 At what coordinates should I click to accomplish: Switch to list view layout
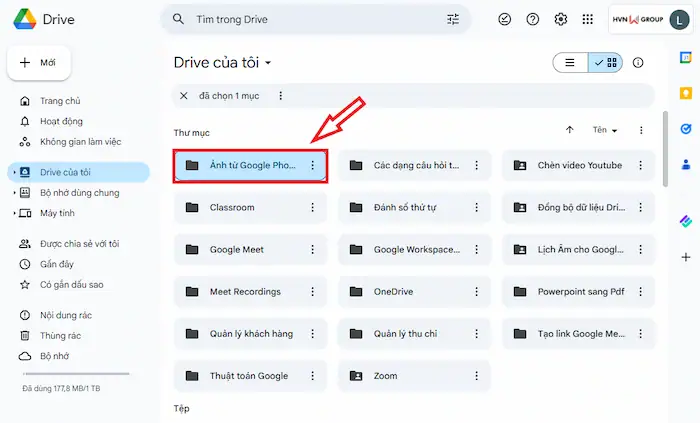point(570,62)
